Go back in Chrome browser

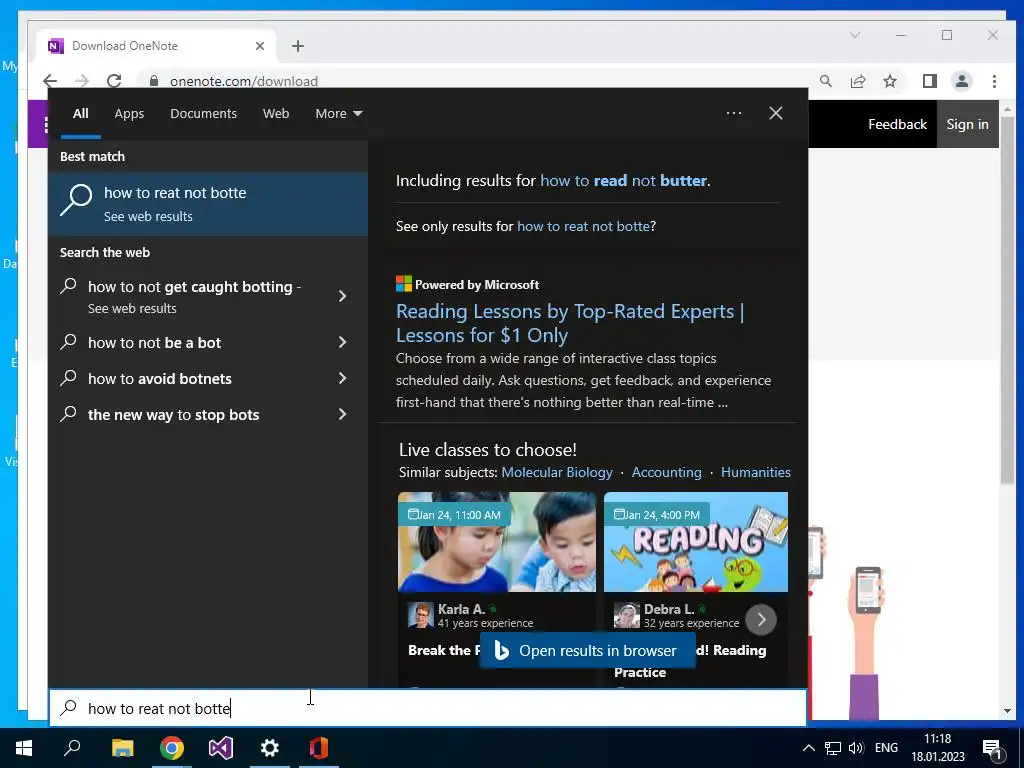(50, 81)
